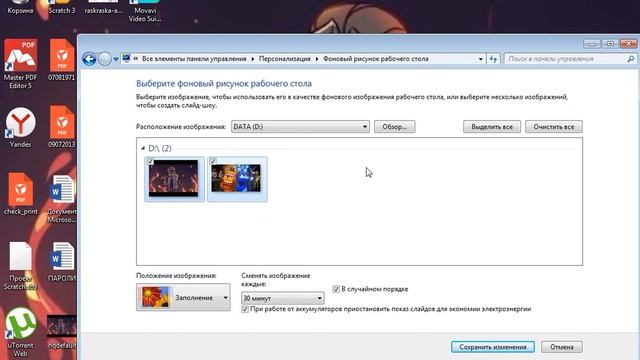Open arrow after Все элементы панели управления

coord(253,59)
